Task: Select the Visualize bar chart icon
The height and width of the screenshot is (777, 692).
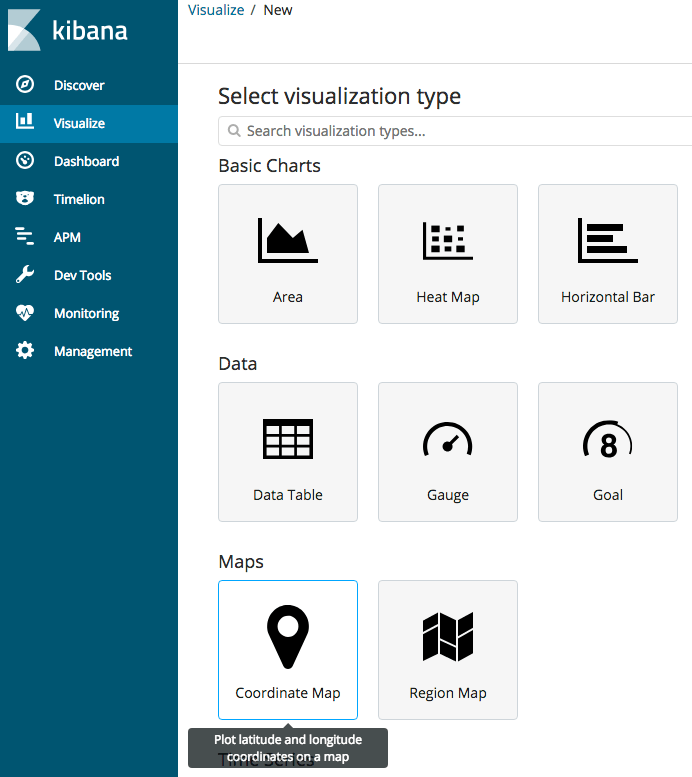Action: tap(25, 123)
